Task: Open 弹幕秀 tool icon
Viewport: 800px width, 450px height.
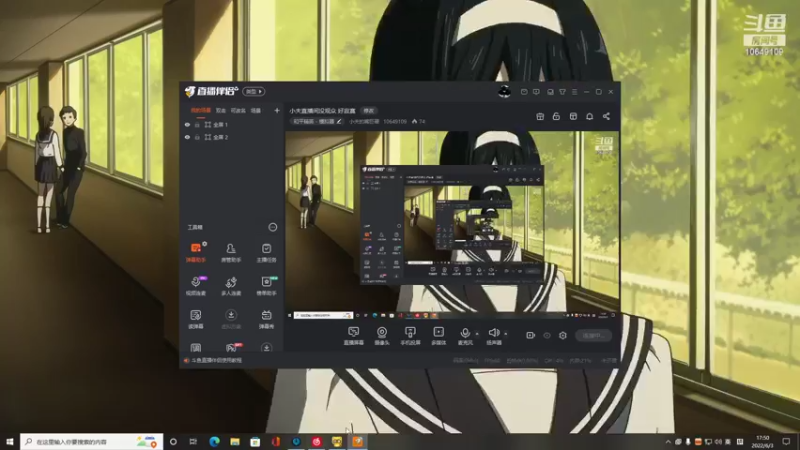Action: [x=266, y=319]
